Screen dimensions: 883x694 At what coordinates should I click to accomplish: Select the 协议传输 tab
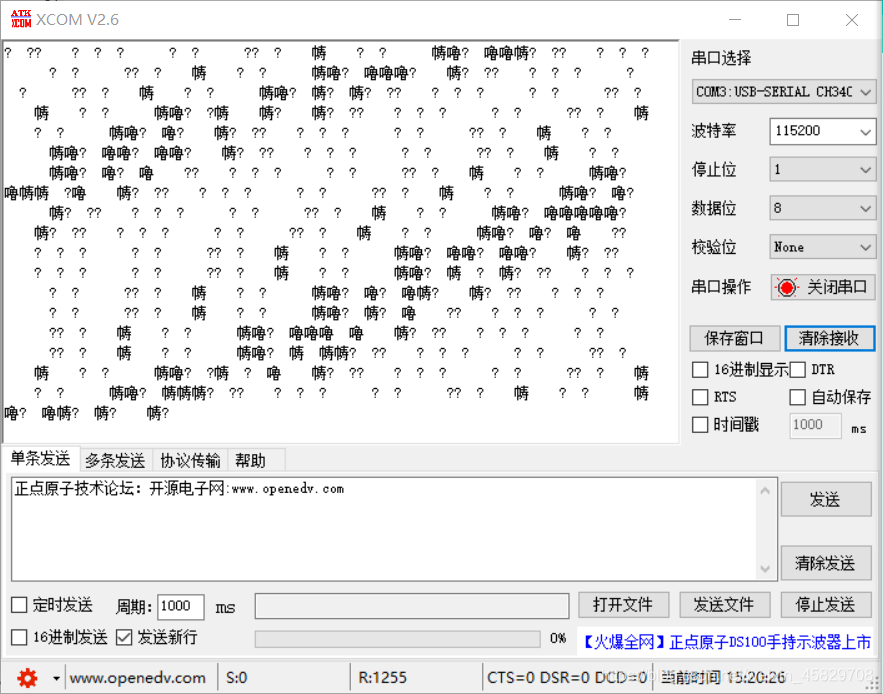click(189, 460)
